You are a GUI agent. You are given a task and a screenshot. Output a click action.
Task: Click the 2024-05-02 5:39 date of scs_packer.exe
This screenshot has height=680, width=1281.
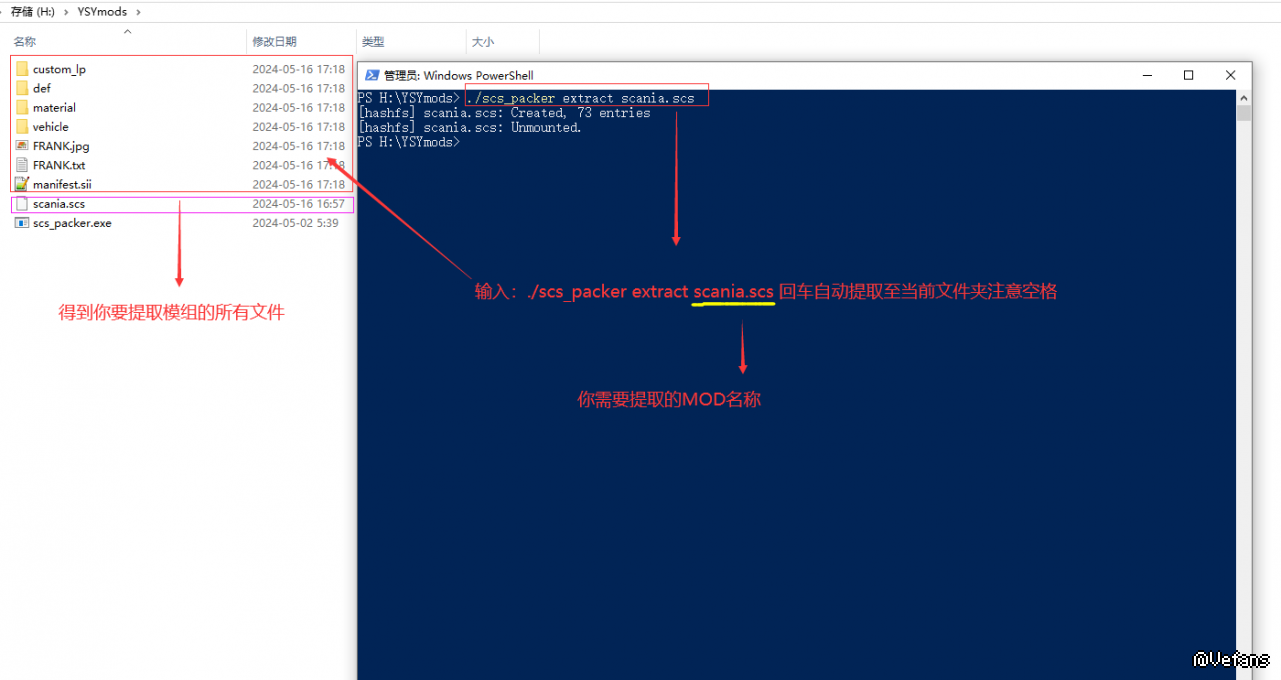click(x=295, y=223)
